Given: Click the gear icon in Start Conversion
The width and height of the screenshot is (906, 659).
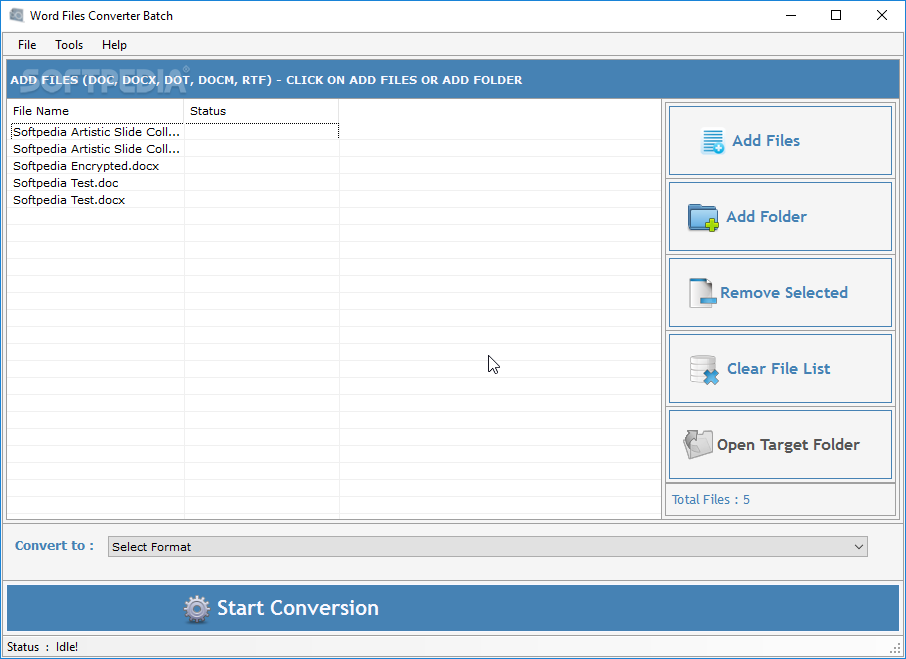Looking at the screenshot, I should pos(196,609).
